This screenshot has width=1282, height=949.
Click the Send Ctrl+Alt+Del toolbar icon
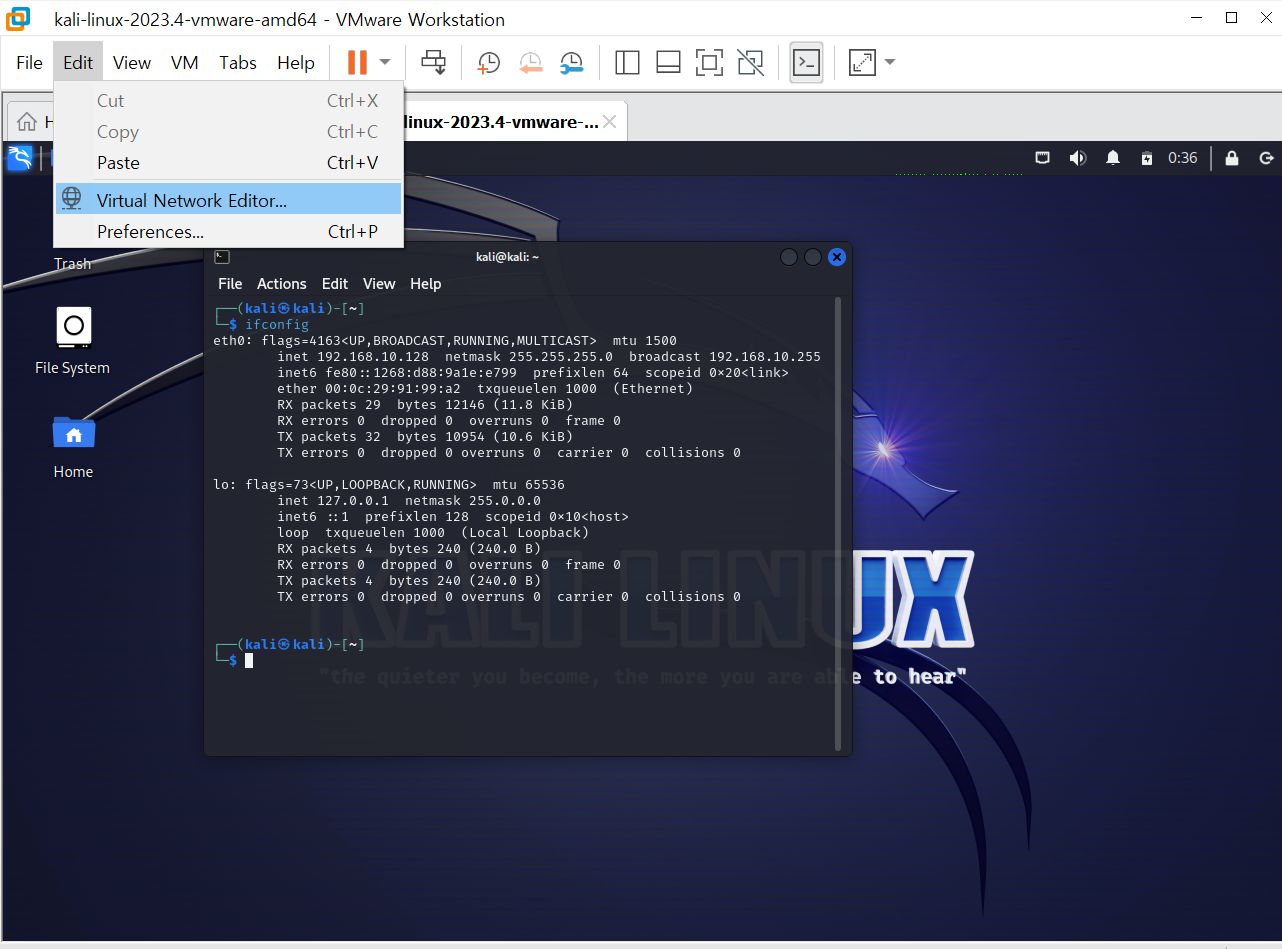pos(433,62)
